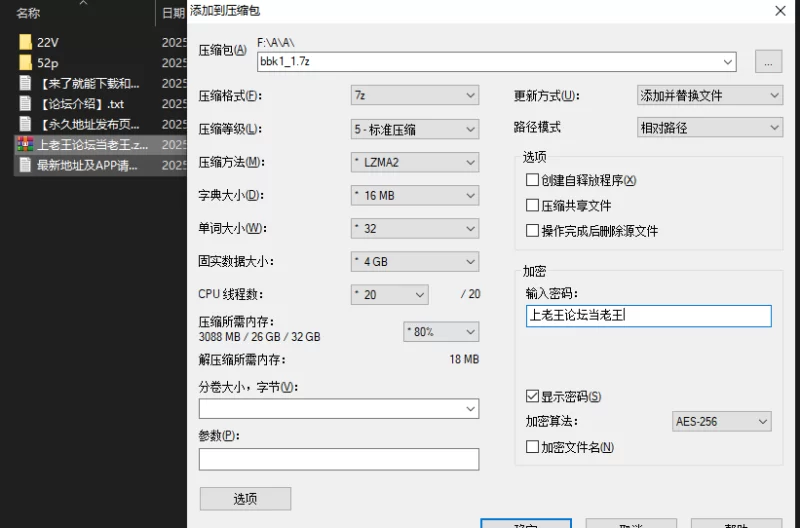Click in the 参数 input field
The width and height of the screenshot is (800, 528).
pyautogui.click(x=339, y=459)
